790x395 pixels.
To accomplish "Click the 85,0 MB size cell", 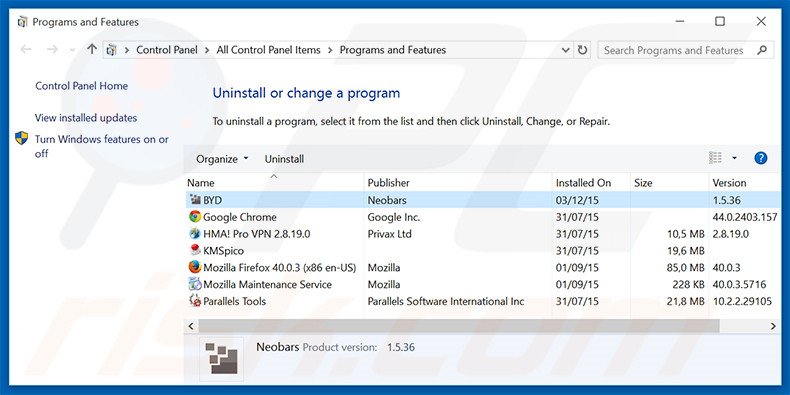I will 685,268.
